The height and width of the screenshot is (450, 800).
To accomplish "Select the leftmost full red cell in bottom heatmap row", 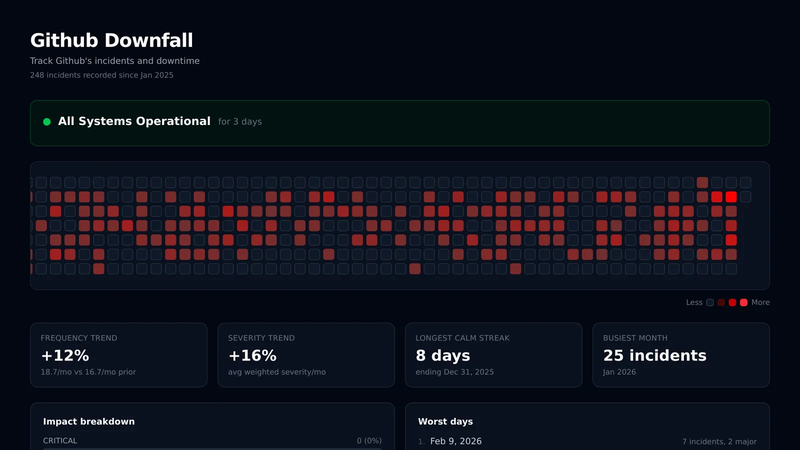I will tap(98, 268).
